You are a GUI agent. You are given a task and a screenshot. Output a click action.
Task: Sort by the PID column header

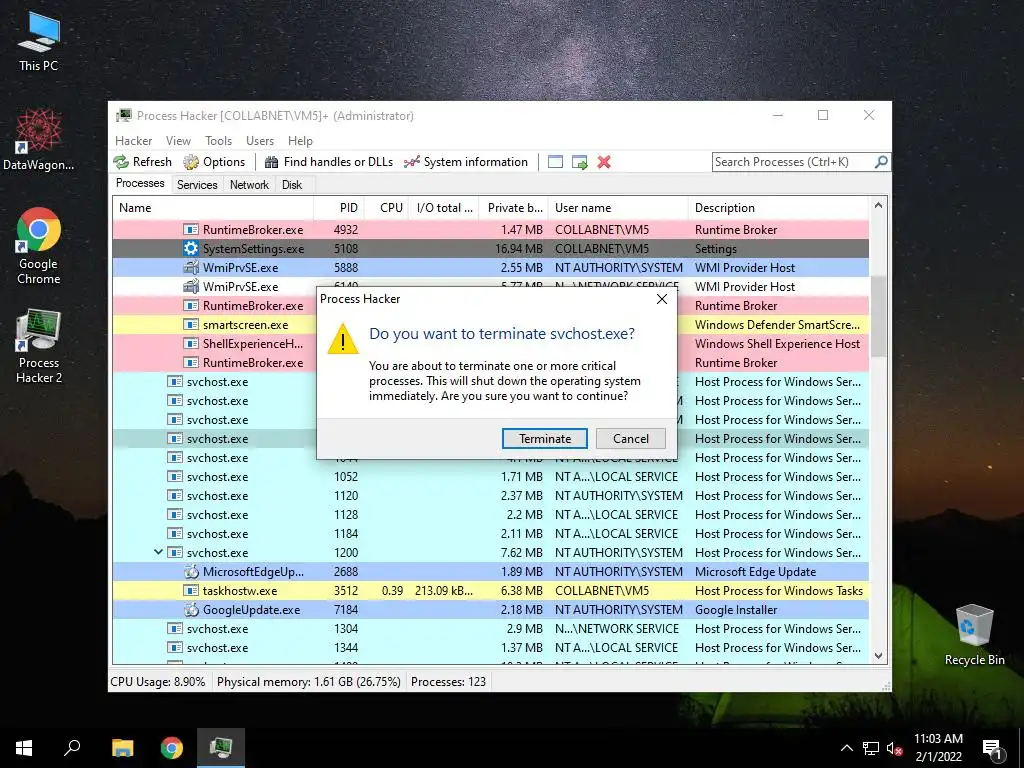pyautogui.click(x=339, y=208)
